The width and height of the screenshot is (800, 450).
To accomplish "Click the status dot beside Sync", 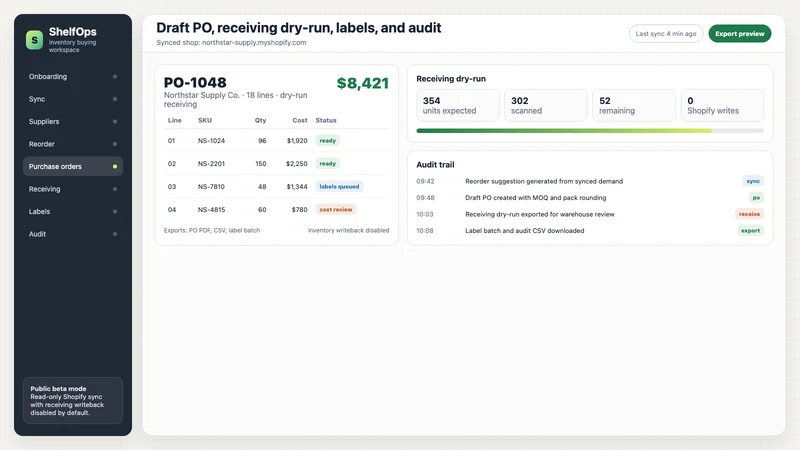I will coord(115,99).
